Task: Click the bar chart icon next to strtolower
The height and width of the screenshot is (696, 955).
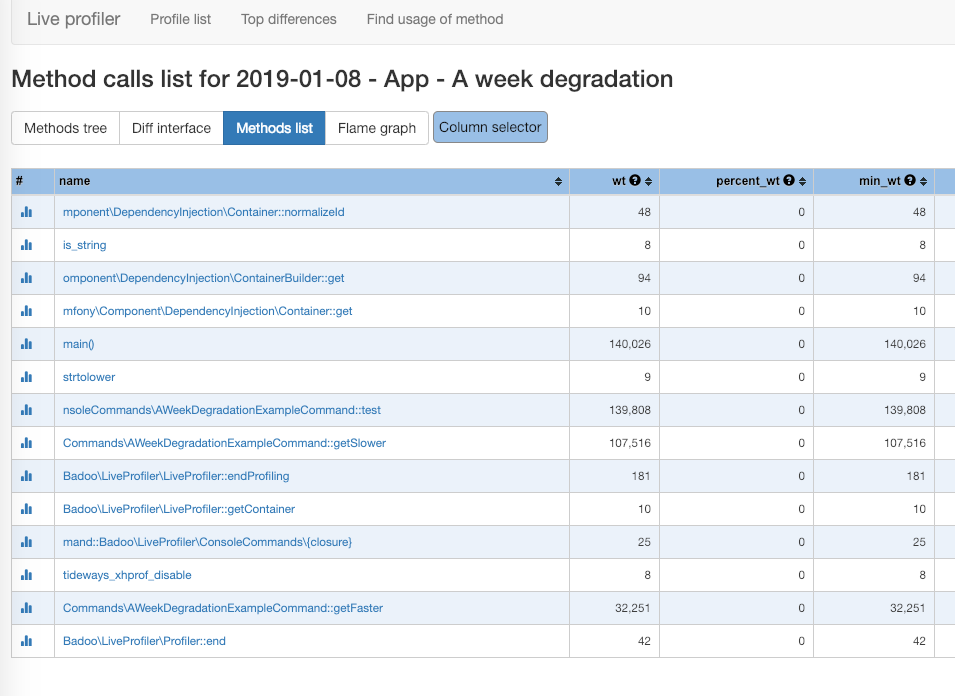Action: (27, 377)
